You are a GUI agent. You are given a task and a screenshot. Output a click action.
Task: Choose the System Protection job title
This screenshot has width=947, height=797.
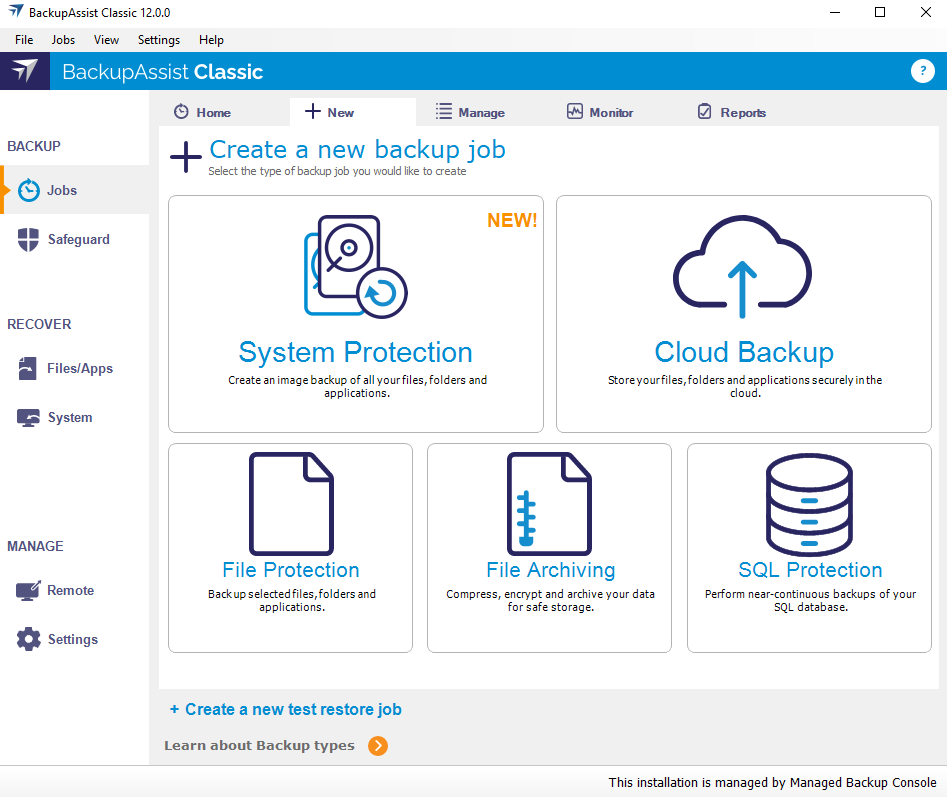(355, 353)
